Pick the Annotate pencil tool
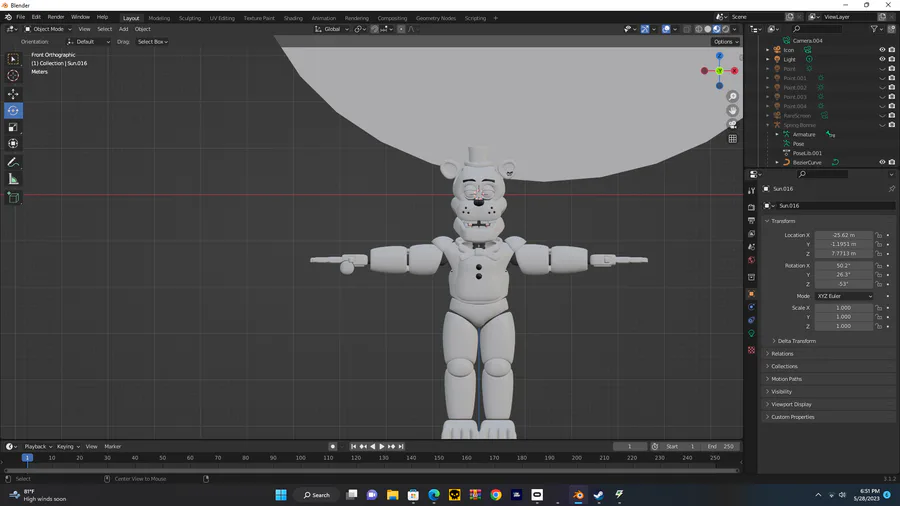 coord(13,162)
